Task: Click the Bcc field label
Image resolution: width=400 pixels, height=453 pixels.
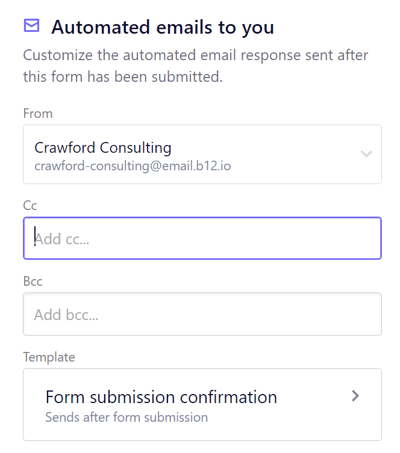Action: 33,281
